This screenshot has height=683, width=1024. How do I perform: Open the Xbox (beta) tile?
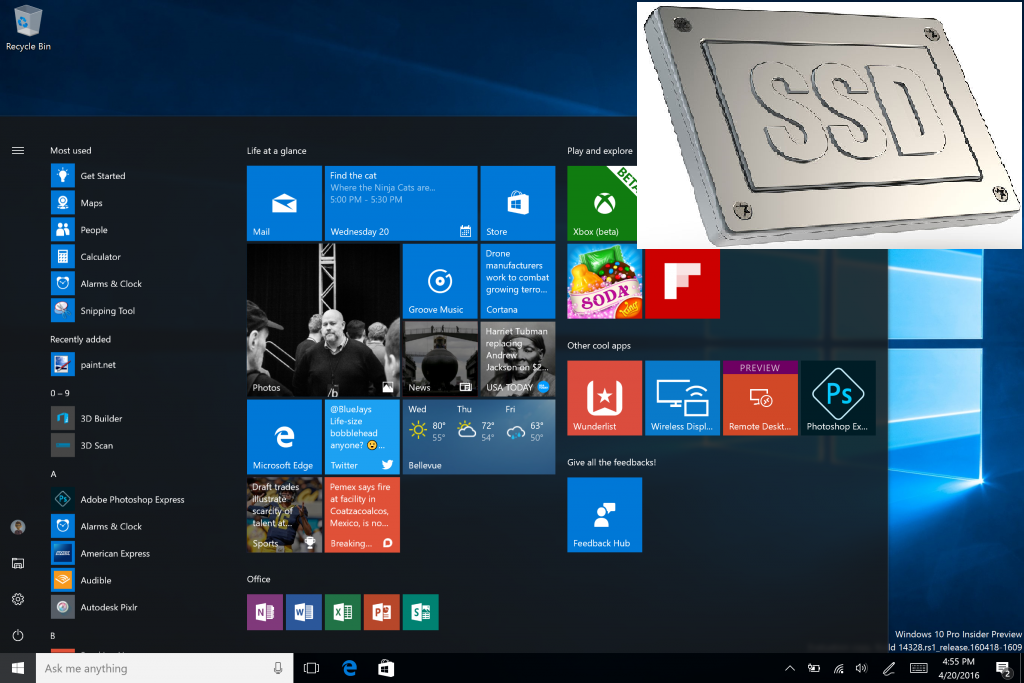coord(601,203)
